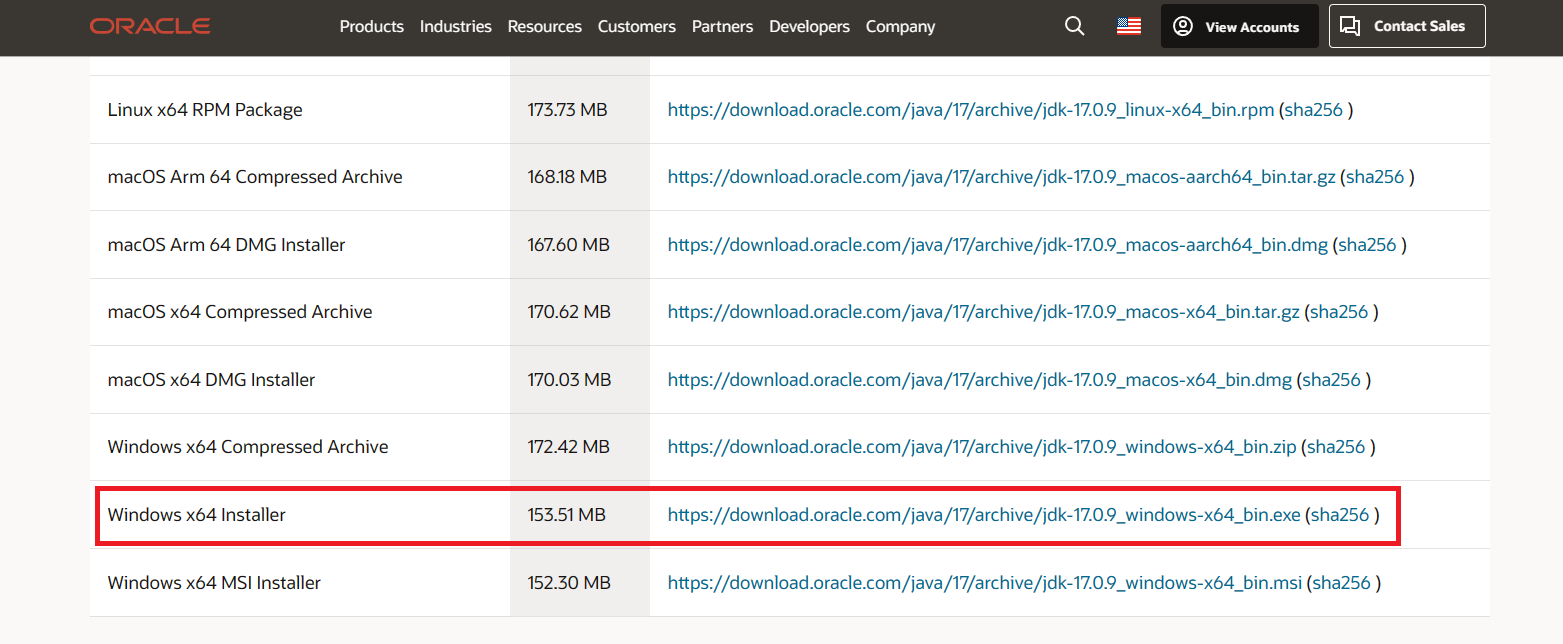Viewport: 1563px width, 644px height.
Task: Open the Company menu
Action: (x=900, y=27)
